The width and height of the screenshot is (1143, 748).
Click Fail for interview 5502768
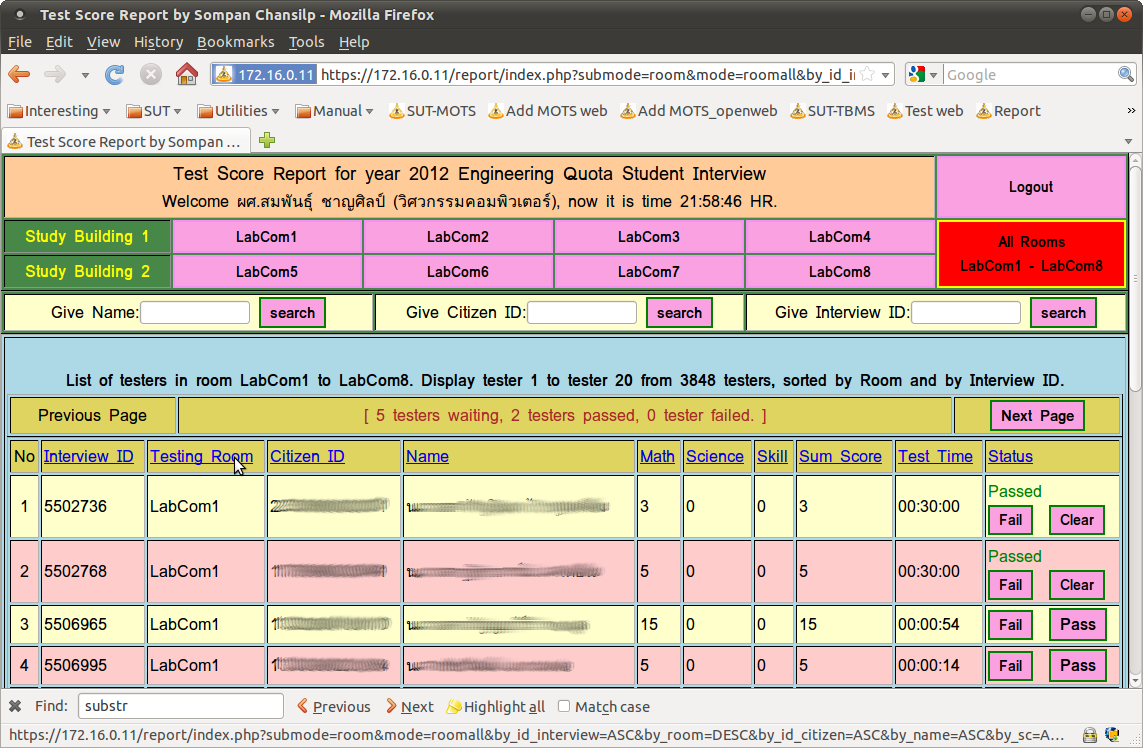(1010, 585)
